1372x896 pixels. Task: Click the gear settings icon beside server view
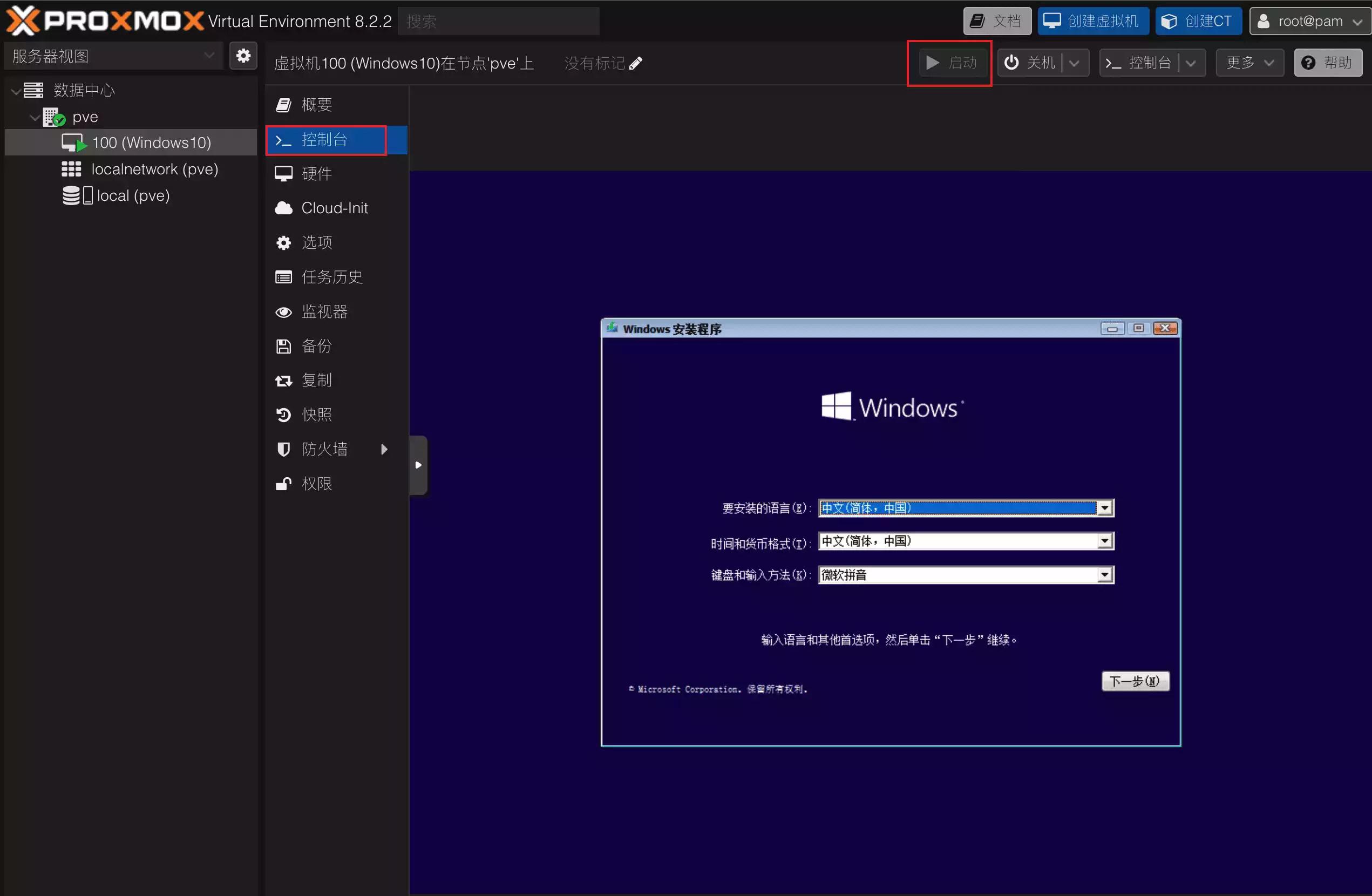(243, 56)
